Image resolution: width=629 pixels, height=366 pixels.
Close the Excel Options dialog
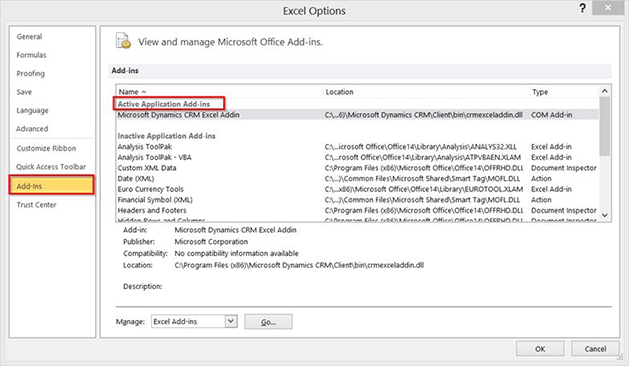[x=608, y=8]
